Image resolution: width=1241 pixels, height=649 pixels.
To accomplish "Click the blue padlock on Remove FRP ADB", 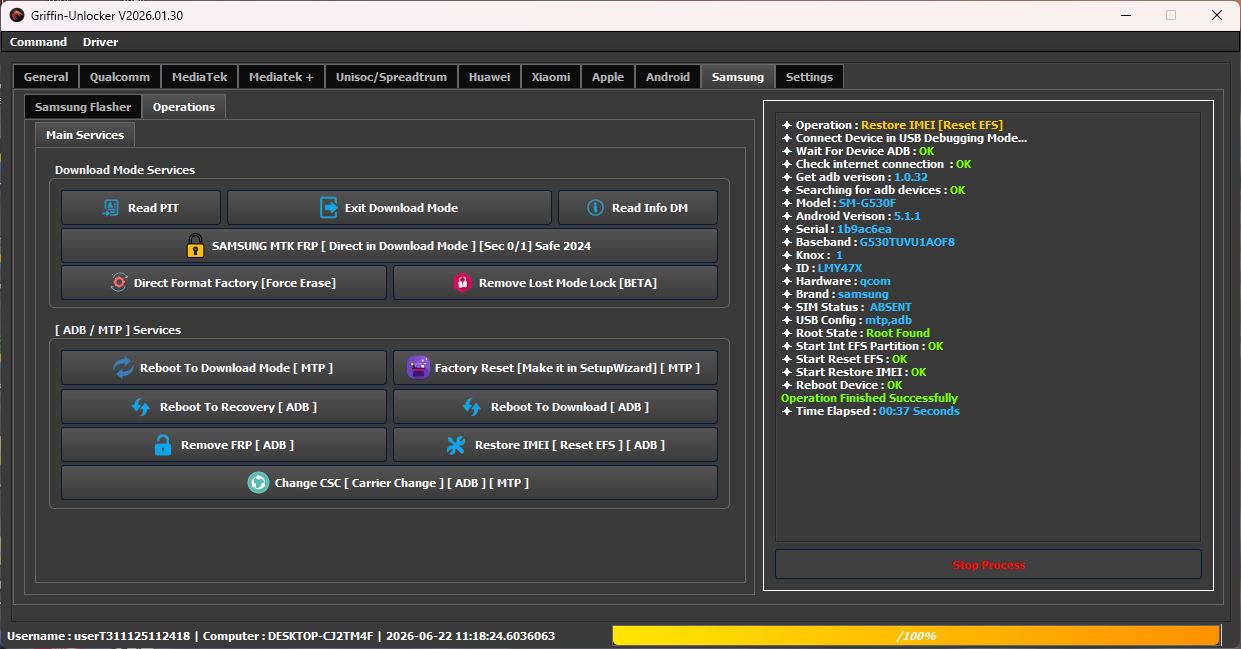I will tap(163, 444).
